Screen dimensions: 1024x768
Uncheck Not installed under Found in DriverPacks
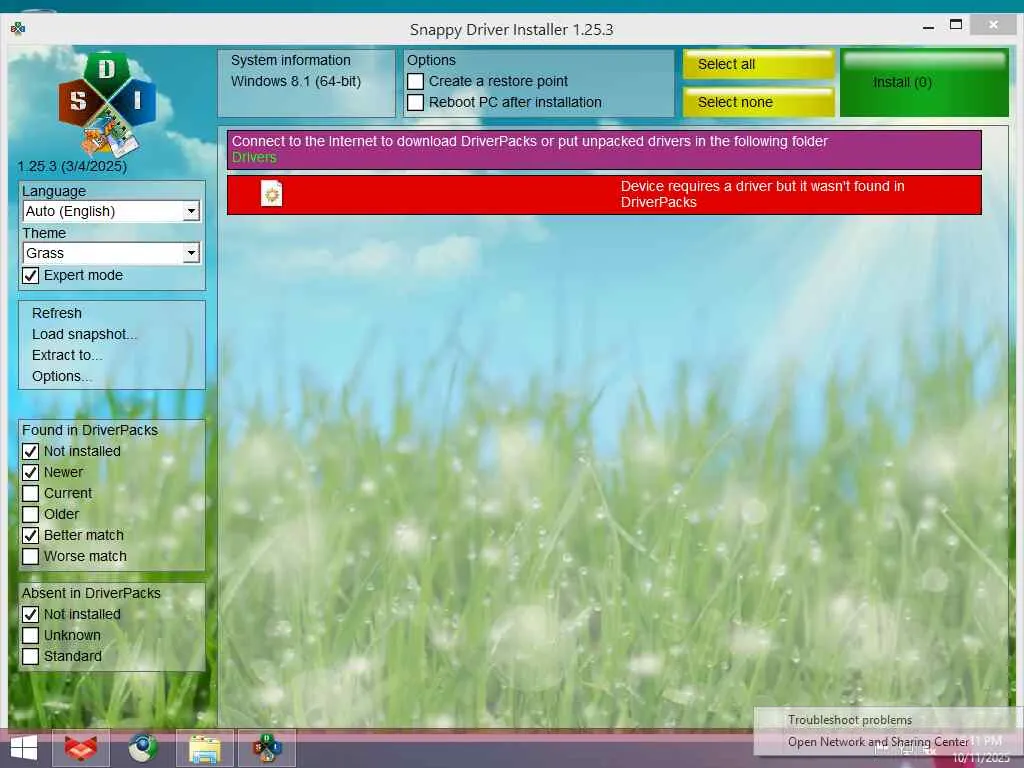click(30, 451)
